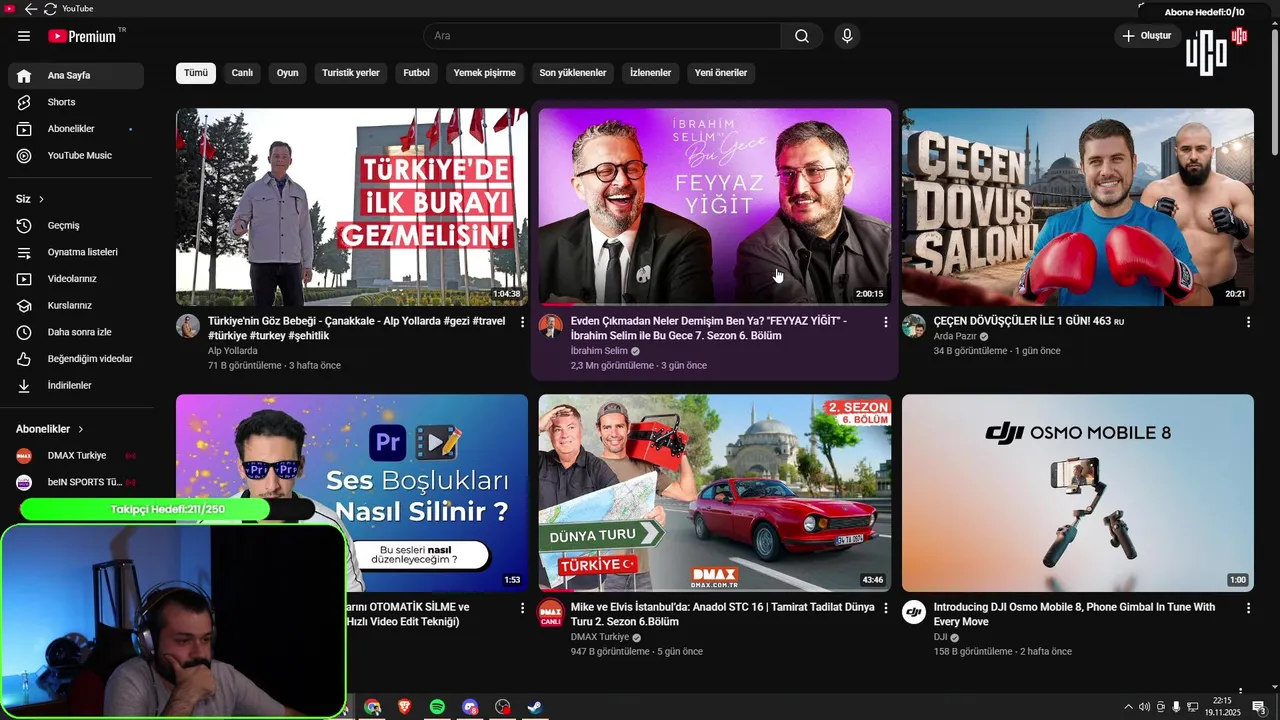
Task: Select the Son yüklenenler chip
Action: point(573,73)
